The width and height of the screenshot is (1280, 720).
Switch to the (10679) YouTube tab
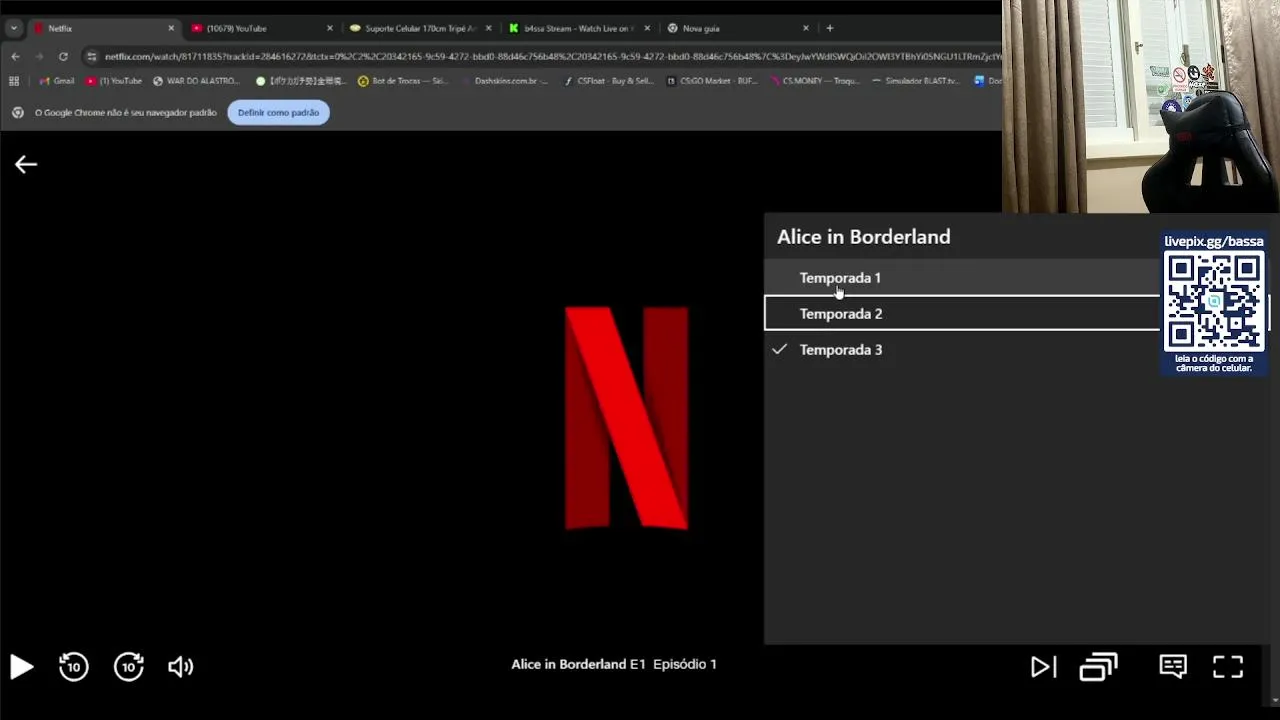click(x=263, y=28)
